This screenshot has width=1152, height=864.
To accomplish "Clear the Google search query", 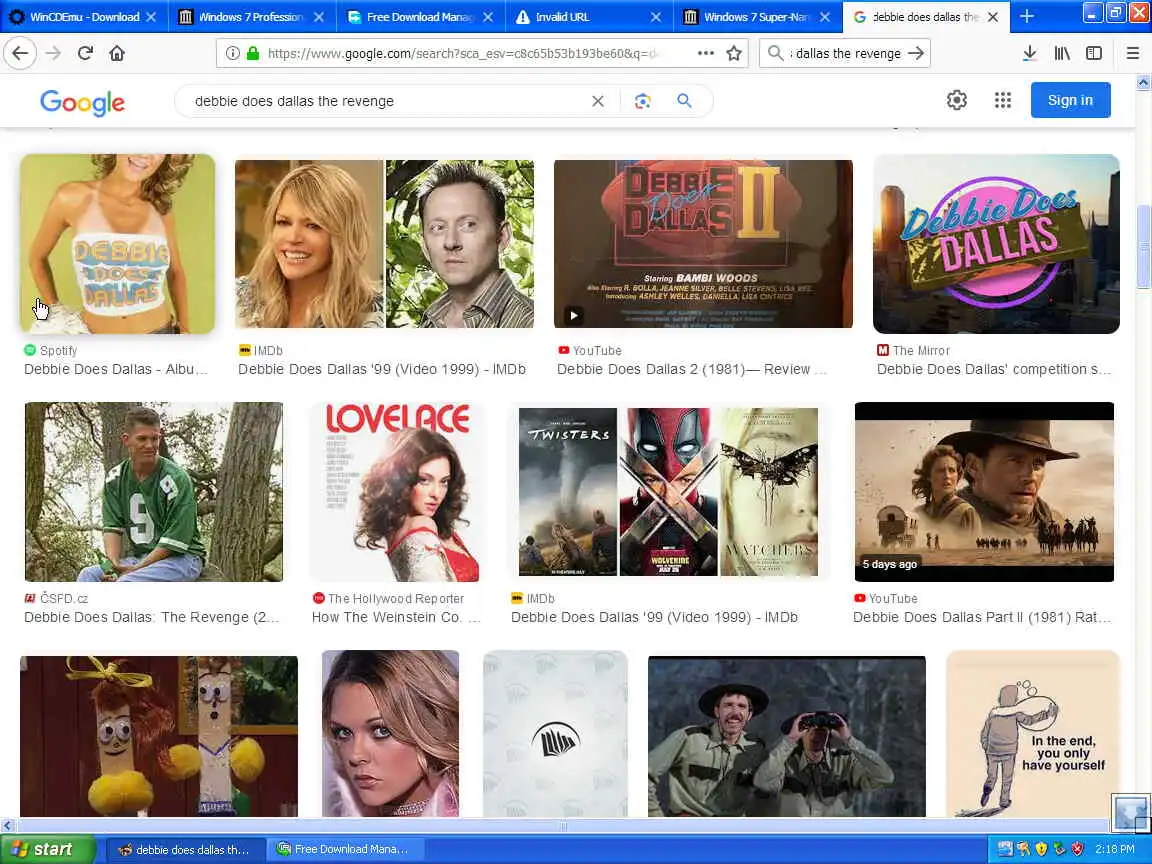I will point(598,101).
